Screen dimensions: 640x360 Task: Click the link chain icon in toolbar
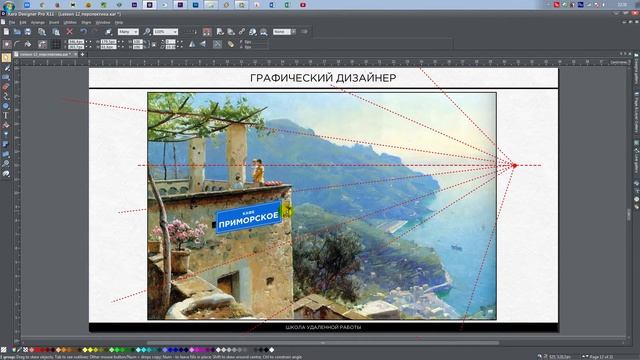pyautogui.click(x=242, y=31)
